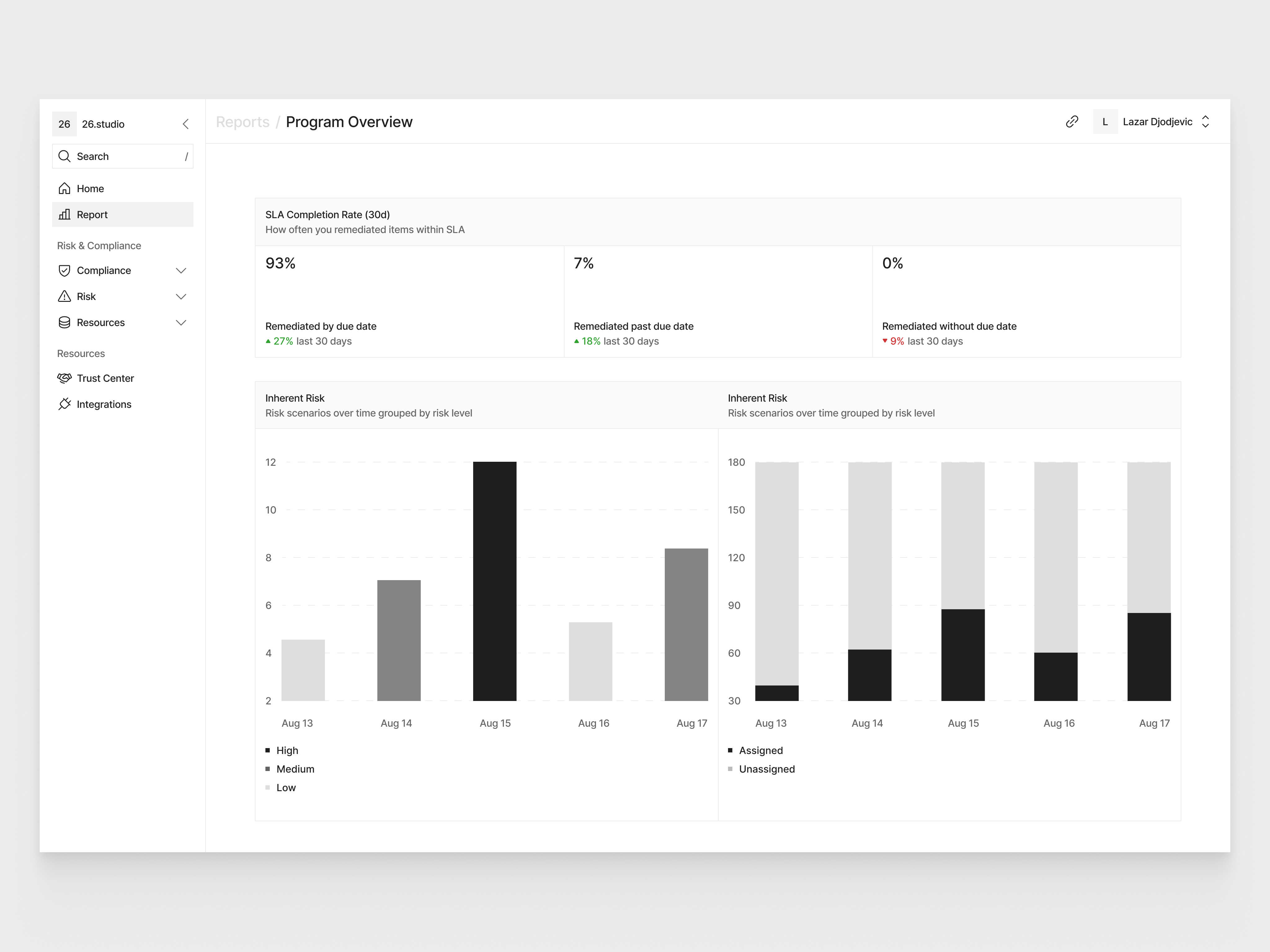Collapse the sidebar with the left chevron

pos(185,124)
